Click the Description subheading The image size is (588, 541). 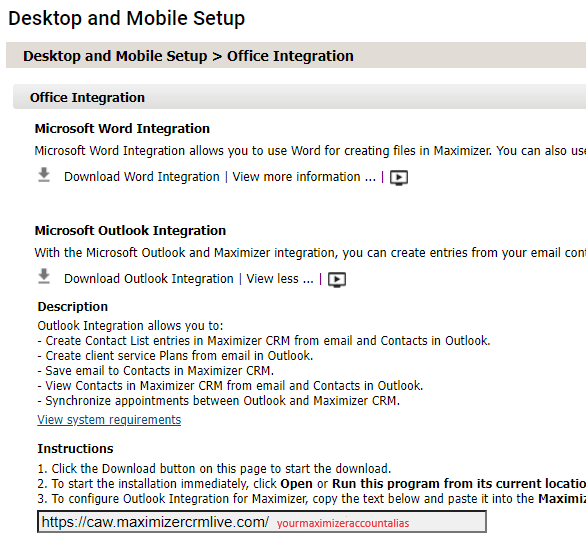tap(73, 307)
